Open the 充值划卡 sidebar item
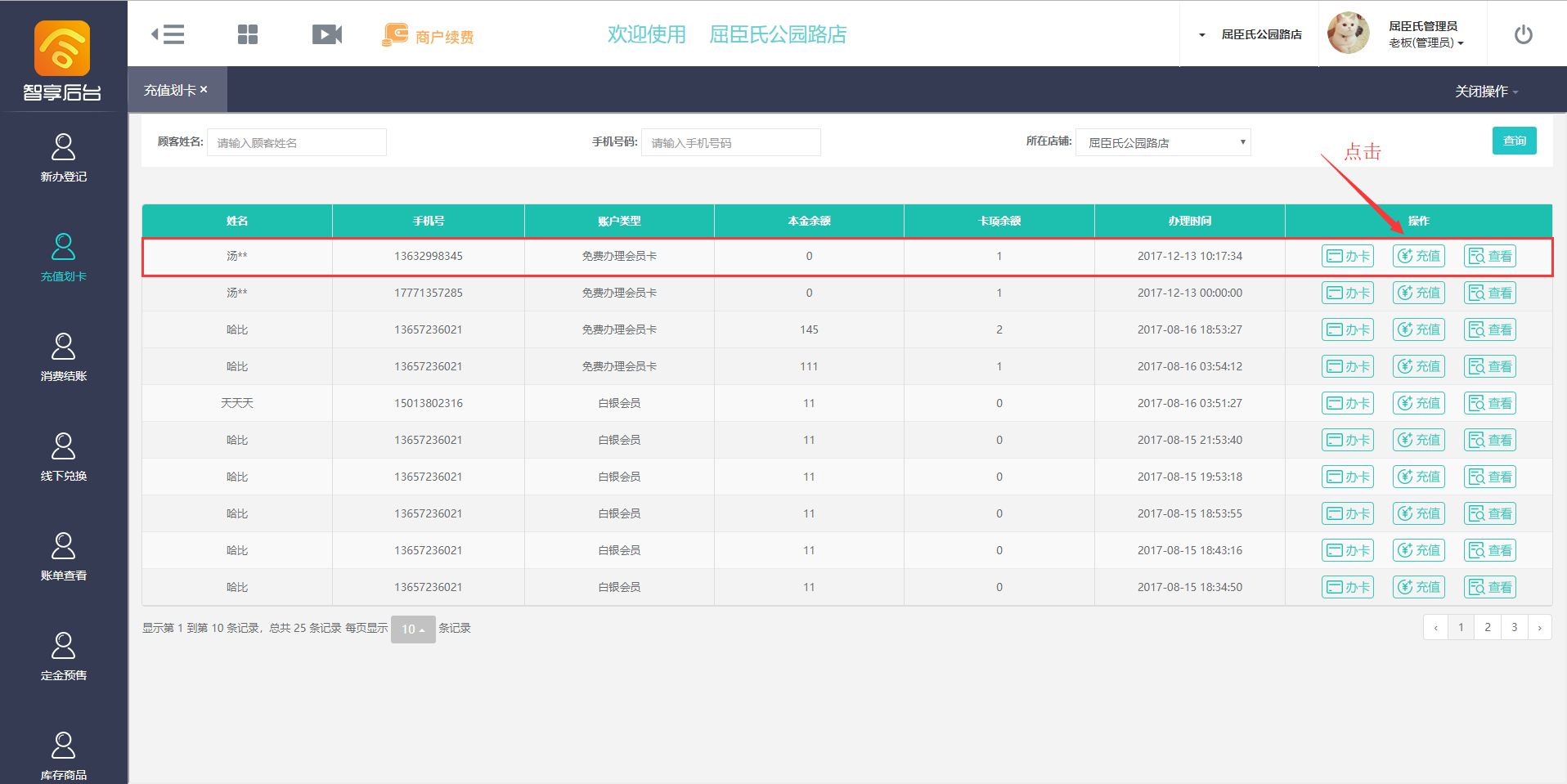Image resolution: width=1567 pixels, height=784 pixels. pyautogui.click(x=64, y=258)
